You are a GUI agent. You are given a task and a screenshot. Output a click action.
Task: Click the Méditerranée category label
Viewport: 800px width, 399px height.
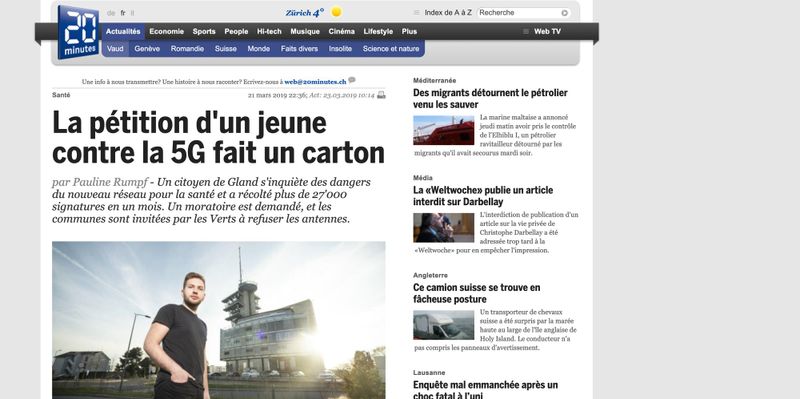[435, 81]
